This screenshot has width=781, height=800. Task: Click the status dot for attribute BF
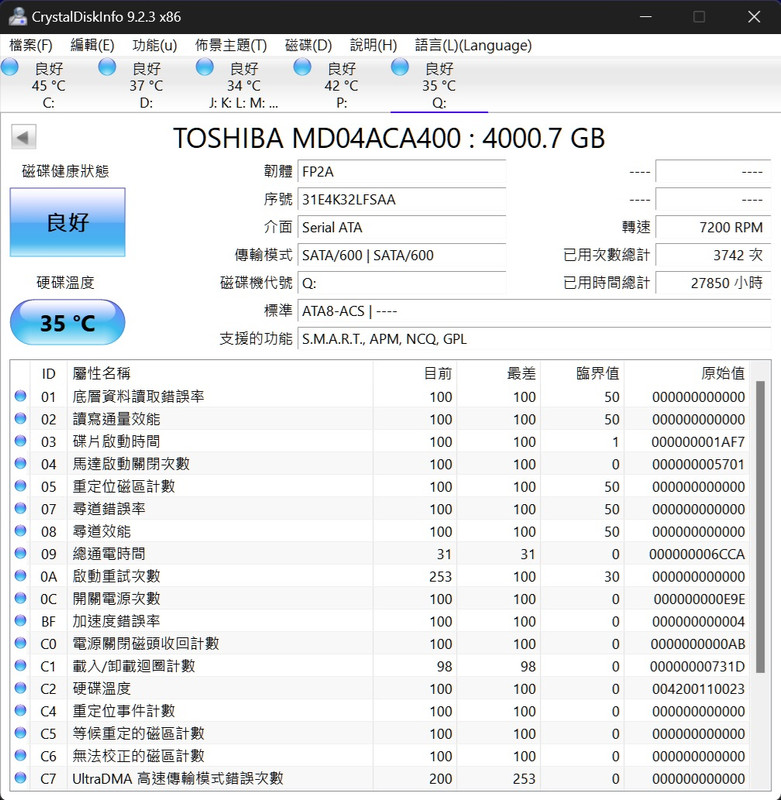20,620
